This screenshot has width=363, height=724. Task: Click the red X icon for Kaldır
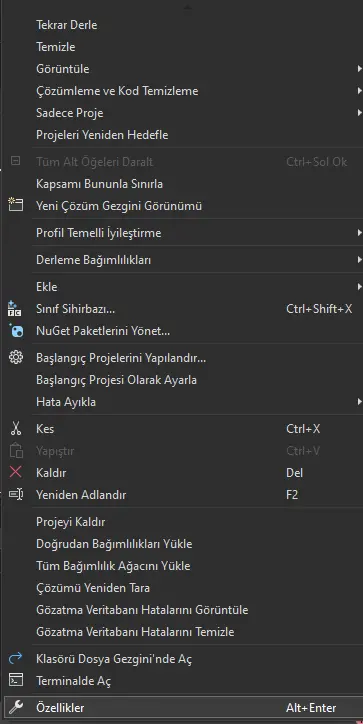16,472
